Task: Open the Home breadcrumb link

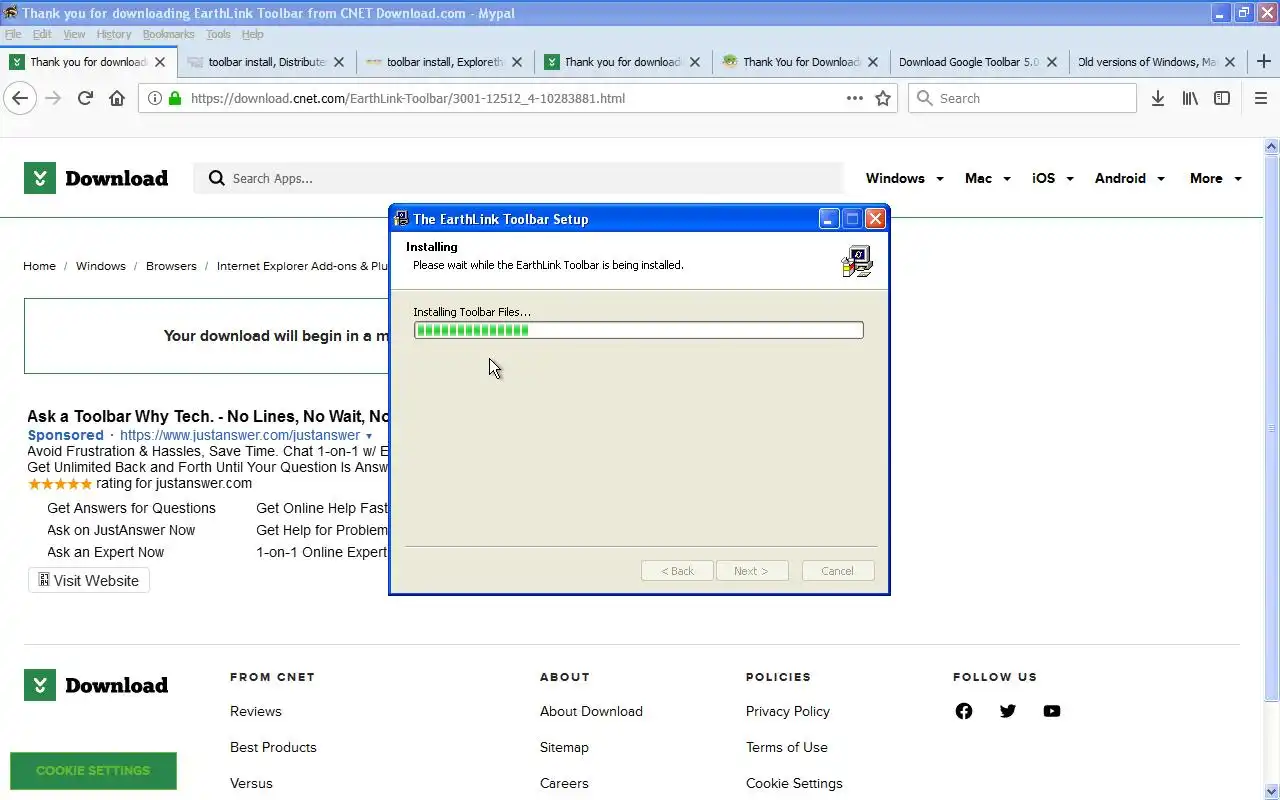Action: [39, 266]
